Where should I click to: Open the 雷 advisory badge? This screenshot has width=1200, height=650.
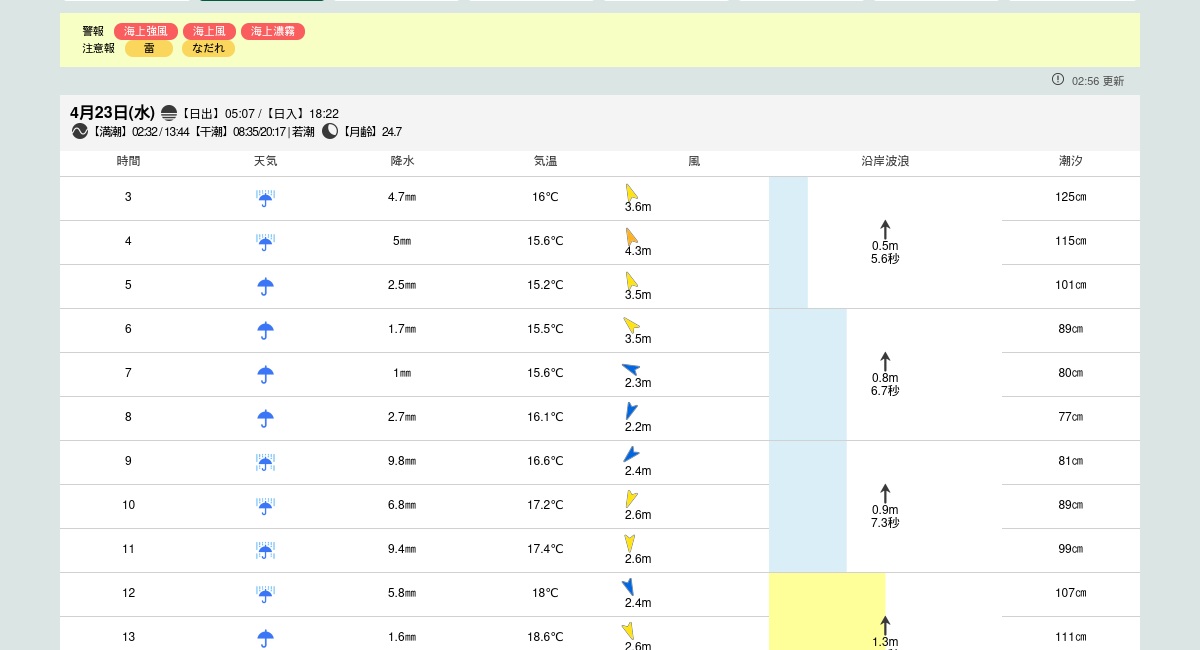(x=149, y=48)
